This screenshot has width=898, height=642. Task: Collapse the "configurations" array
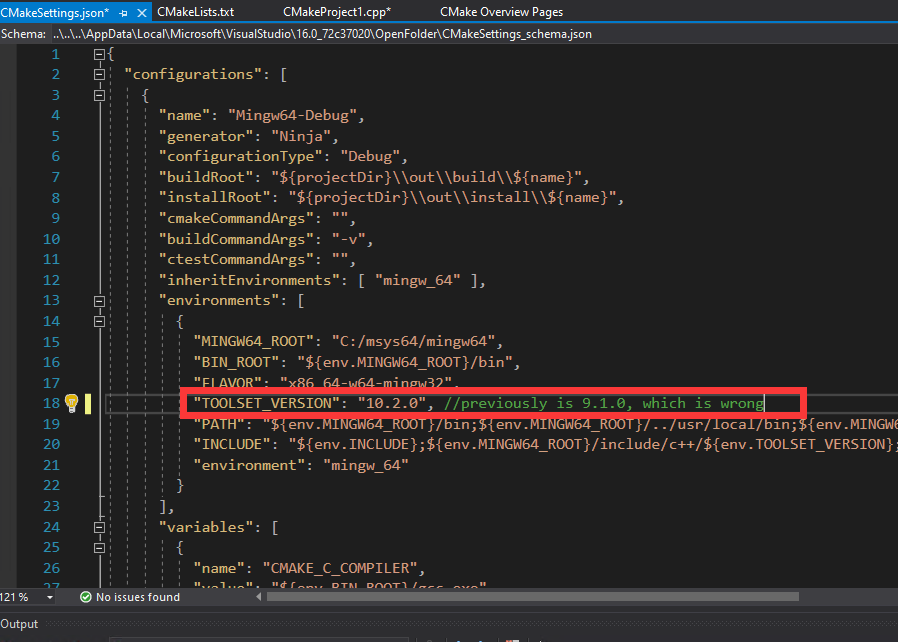(x=99, y=74)
